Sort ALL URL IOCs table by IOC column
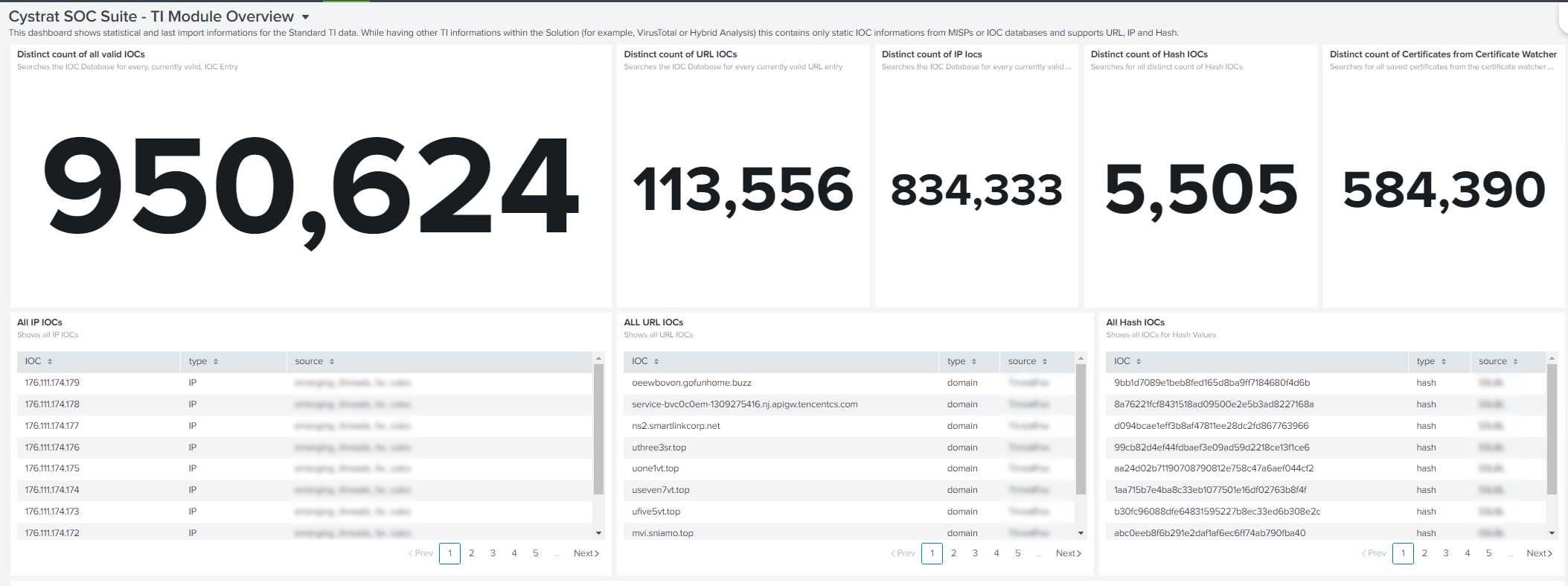The width and height of the screenshot is (1568, 586). click(x=645, y=361)
